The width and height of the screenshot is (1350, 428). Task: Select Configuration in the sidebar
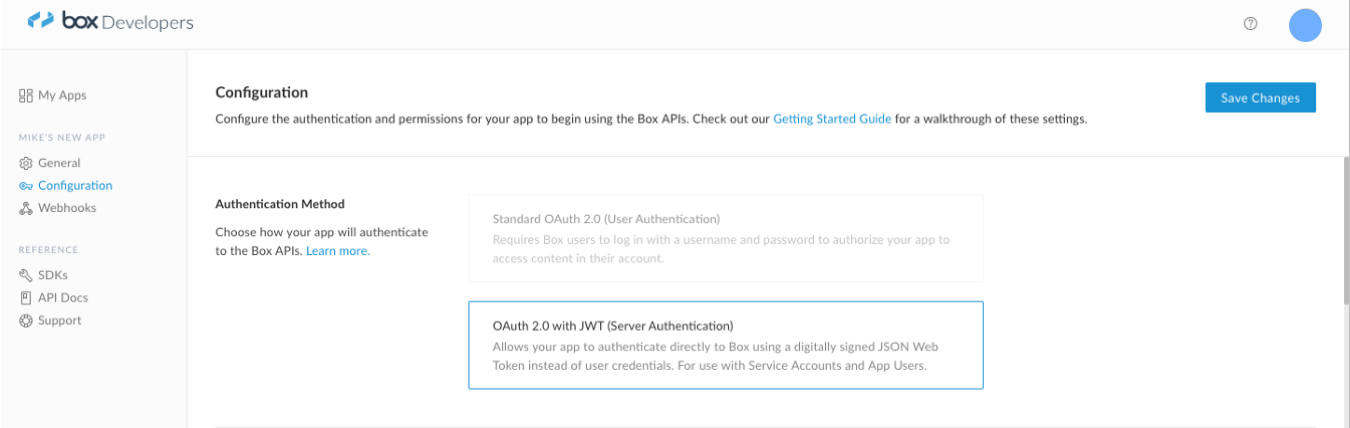coord(75,186)
